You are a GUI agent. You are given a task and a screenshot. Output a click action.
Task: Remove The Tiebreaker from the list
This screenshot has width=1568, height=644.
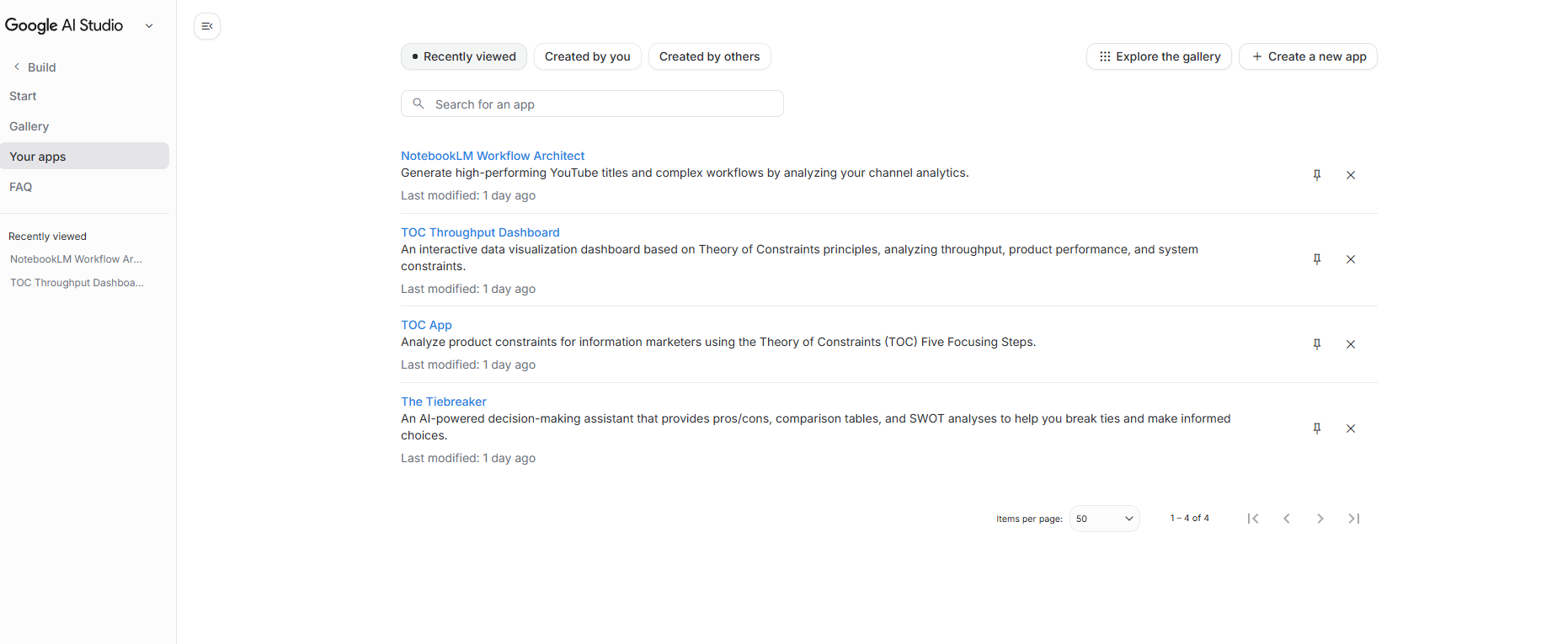[x=1351, y=428]
